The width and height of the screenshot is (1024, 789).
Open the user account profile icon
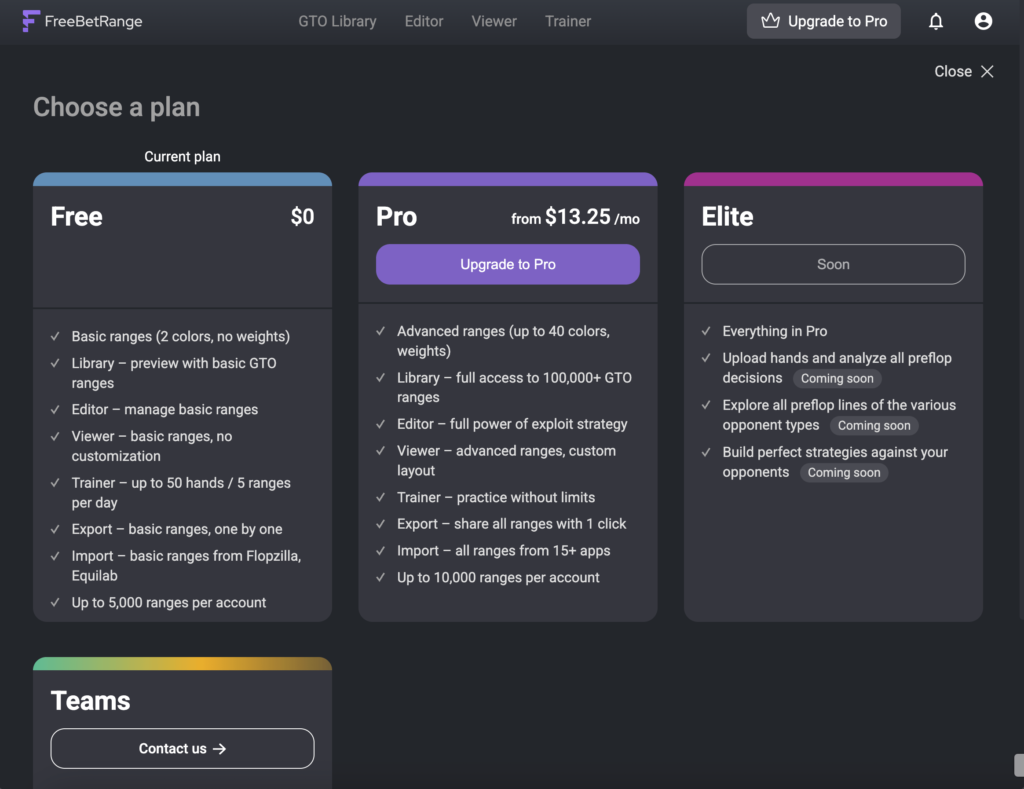(x=983, y=20)
